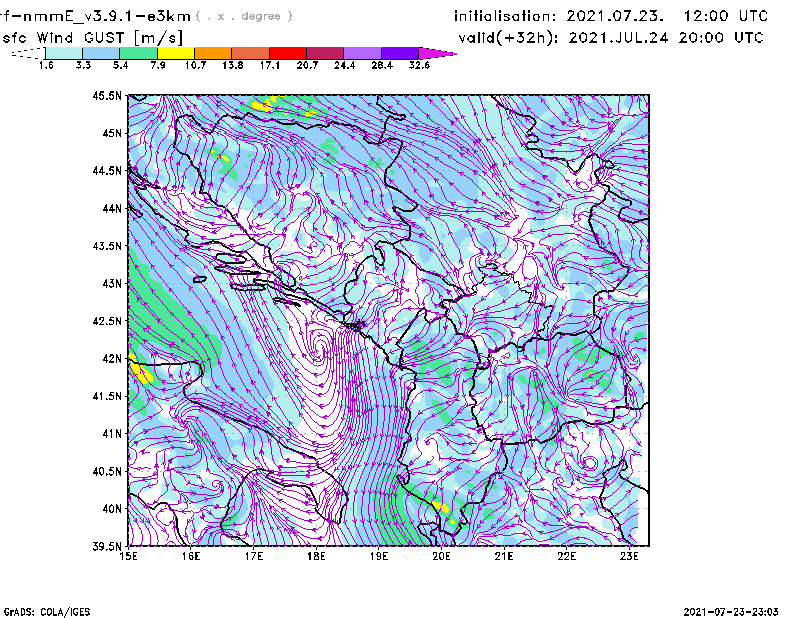This screenshot has width=800, height=618.
Task: Pick the coral 13.8–17.1 legend swatch
Action: pyautogui.click(x=251, y=53)
